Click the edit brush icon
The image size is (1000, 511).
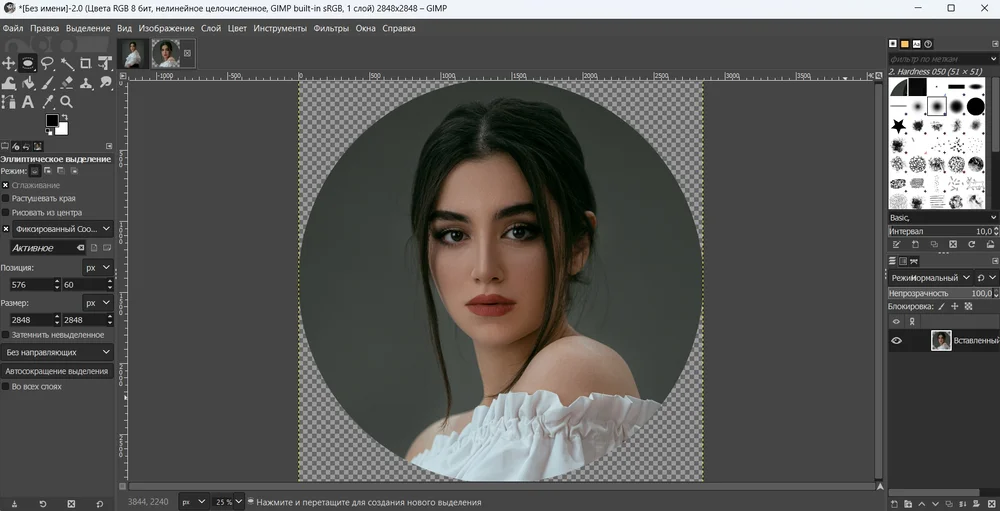pos(896,244)
